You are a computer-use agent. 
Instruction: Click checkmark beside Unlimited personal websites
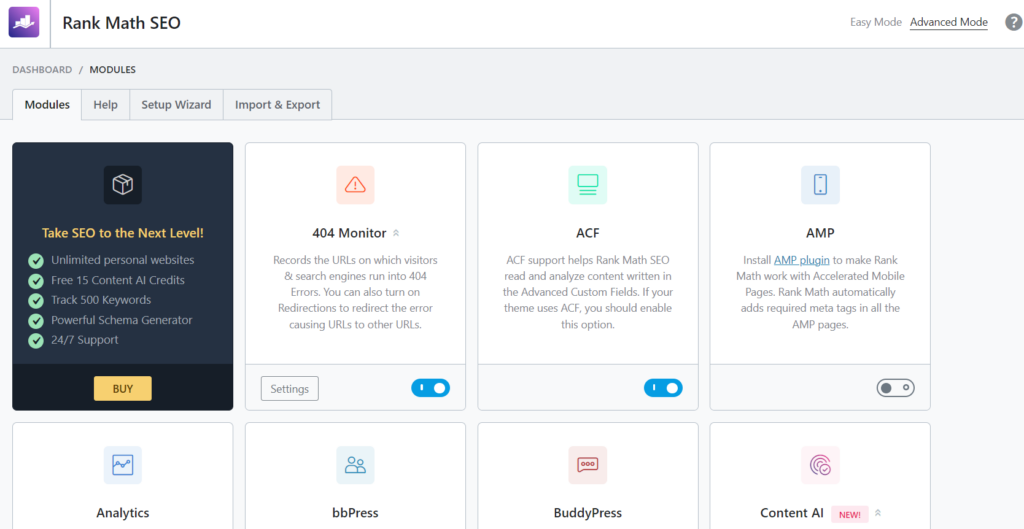(x=36, y=261)
